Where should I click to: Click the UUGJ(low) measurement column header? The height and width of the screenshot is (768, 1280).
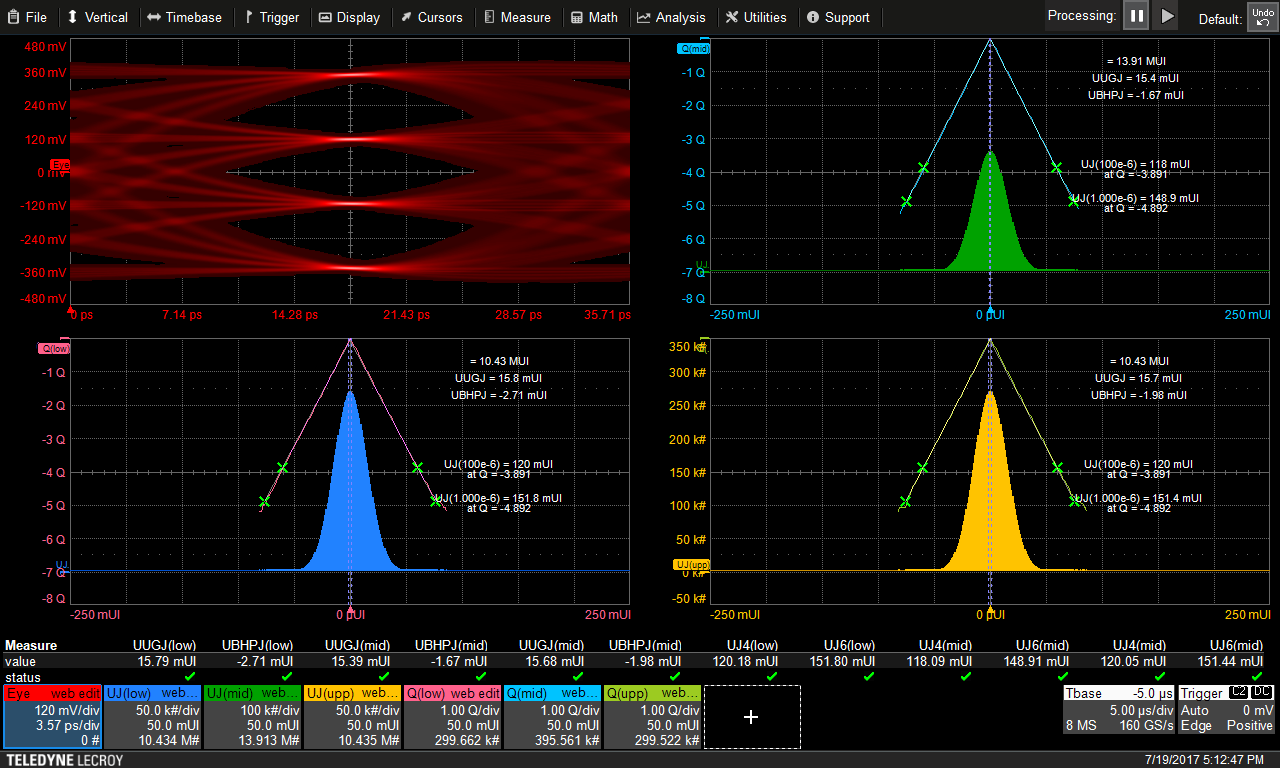[164, 646]
